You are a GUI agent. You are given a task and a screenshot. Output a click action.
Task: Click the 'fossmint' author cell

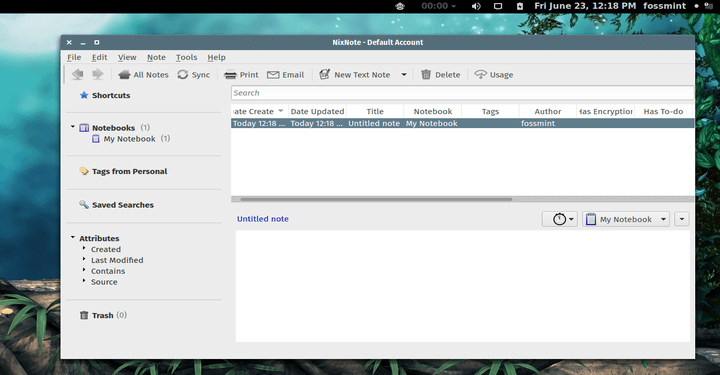coord(538,123)
